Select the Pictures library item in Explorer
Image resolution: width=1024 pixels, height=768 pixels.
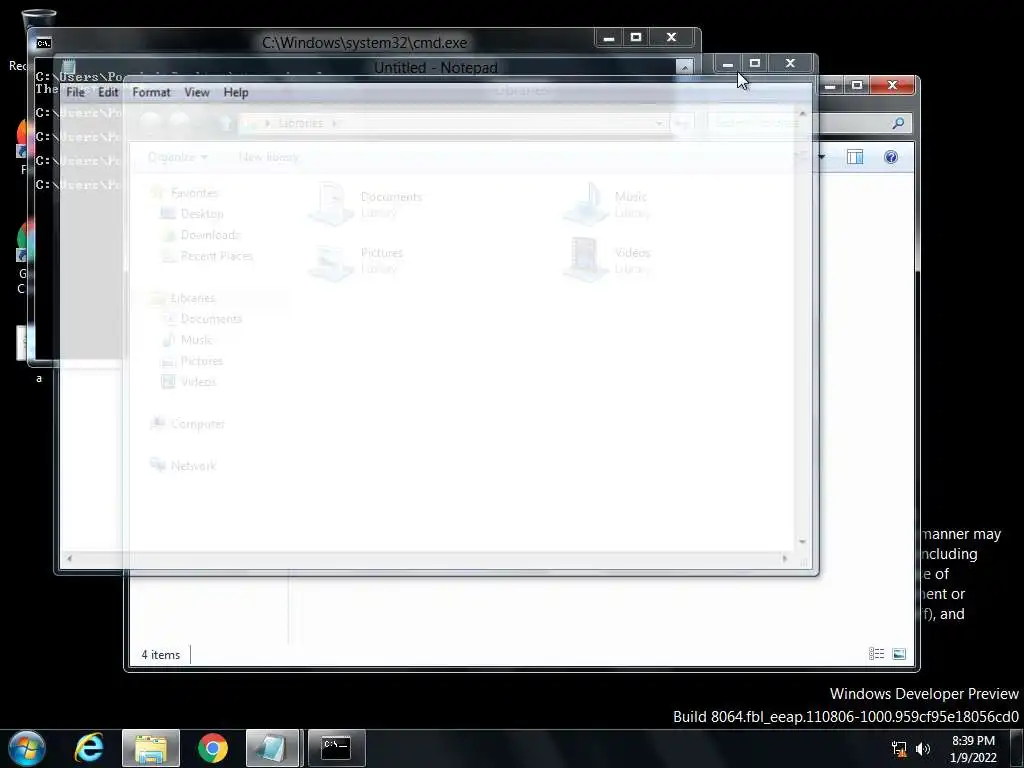357,260
